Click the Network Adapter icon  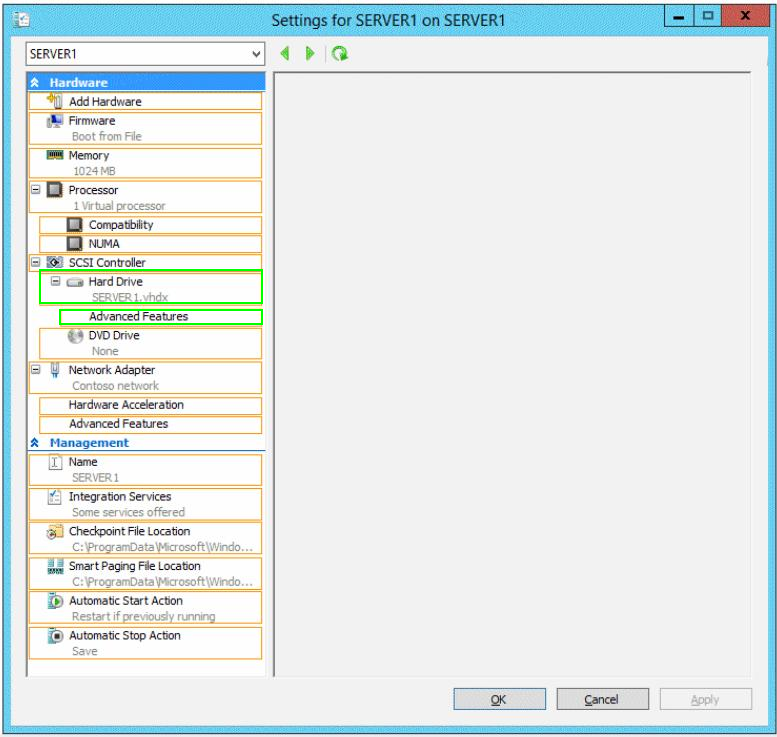55,370
